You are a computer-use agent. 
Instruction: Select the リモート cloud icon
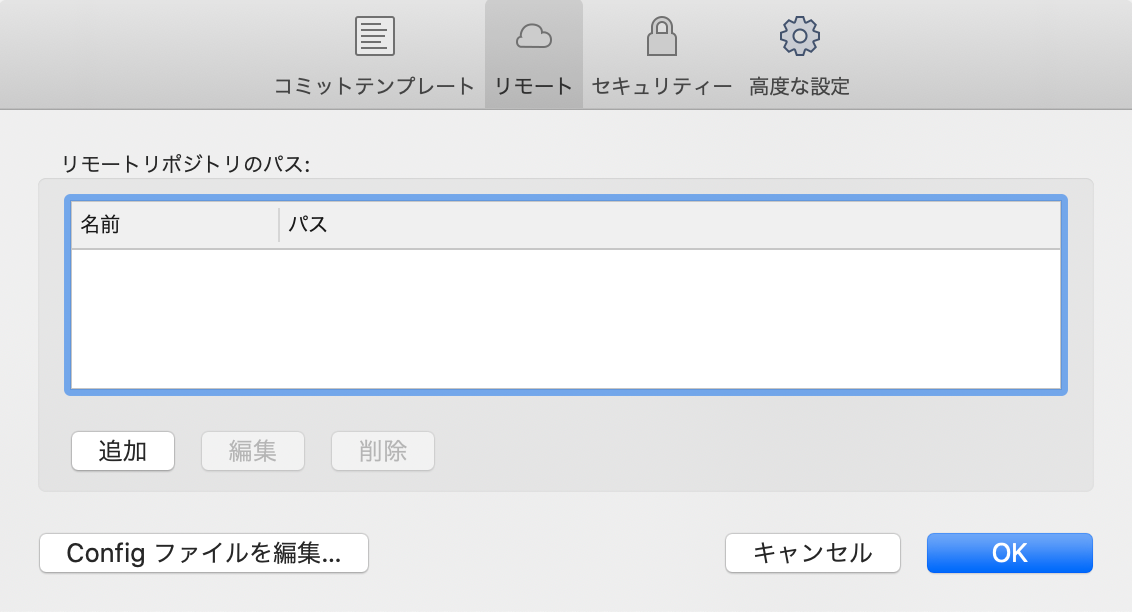coord(534,36)
